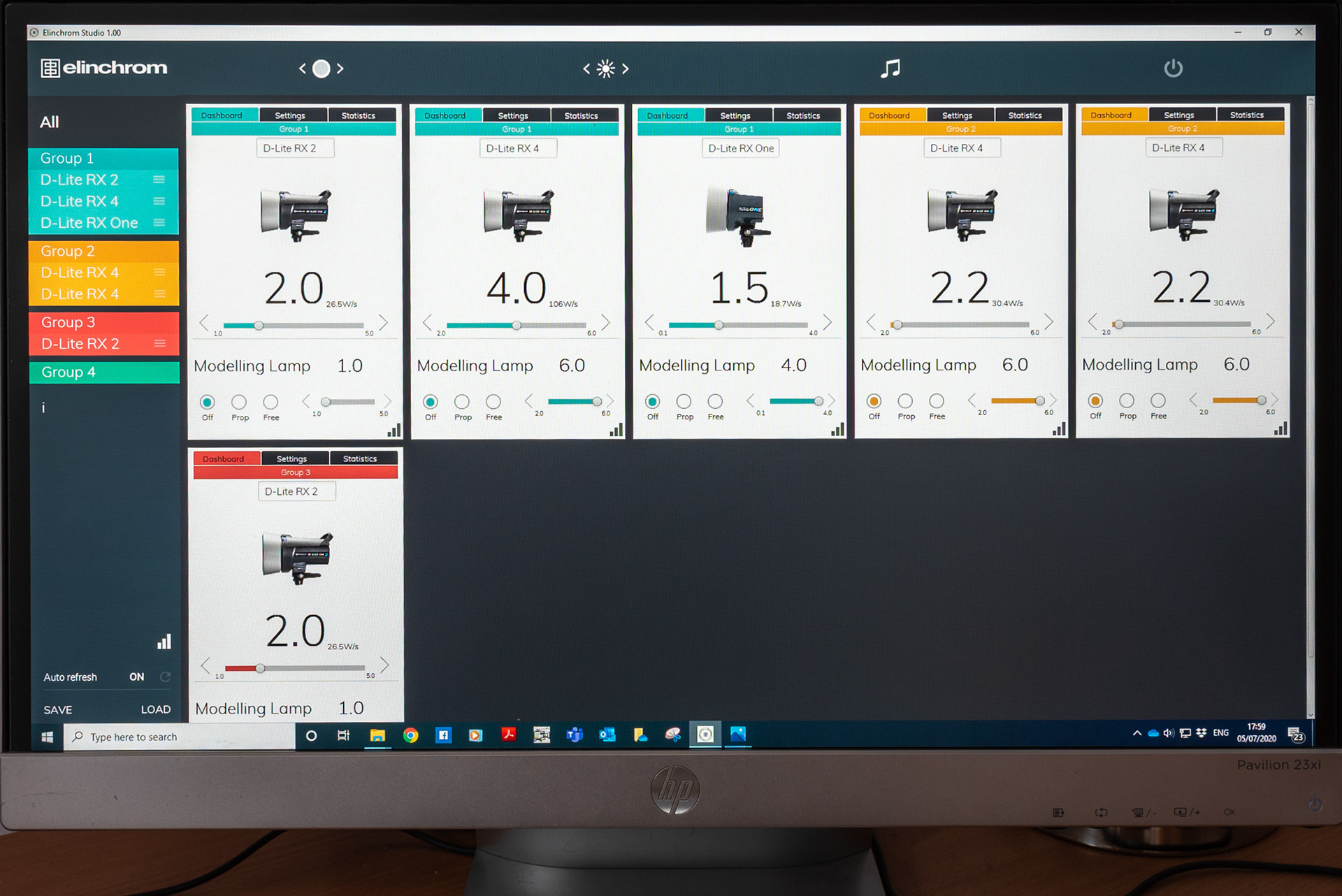Click the Auto refresh circular arrow icon
1342x896 pixels.
166,677
